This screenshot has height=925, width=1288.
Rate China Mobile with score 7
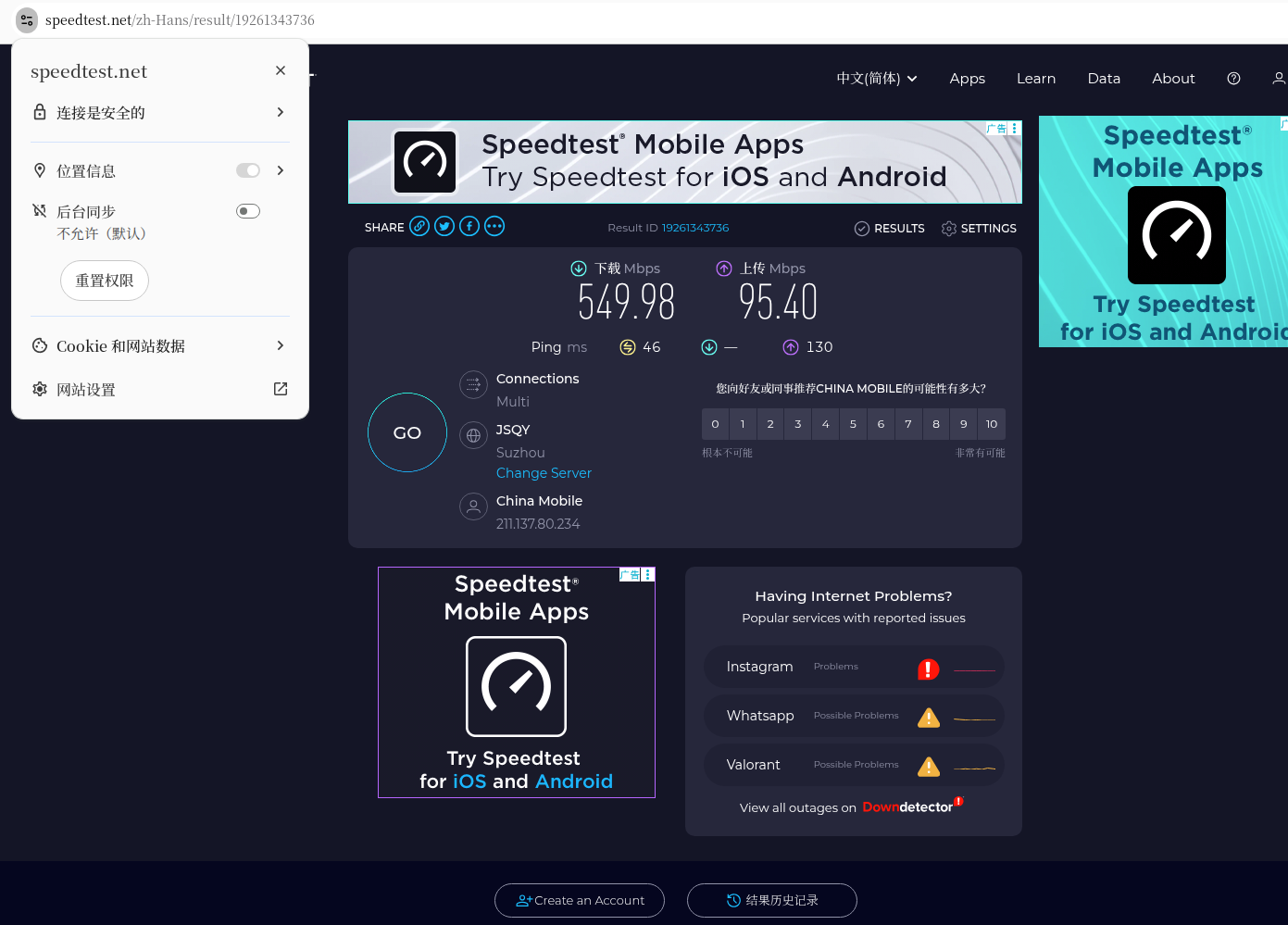point(908,424)
